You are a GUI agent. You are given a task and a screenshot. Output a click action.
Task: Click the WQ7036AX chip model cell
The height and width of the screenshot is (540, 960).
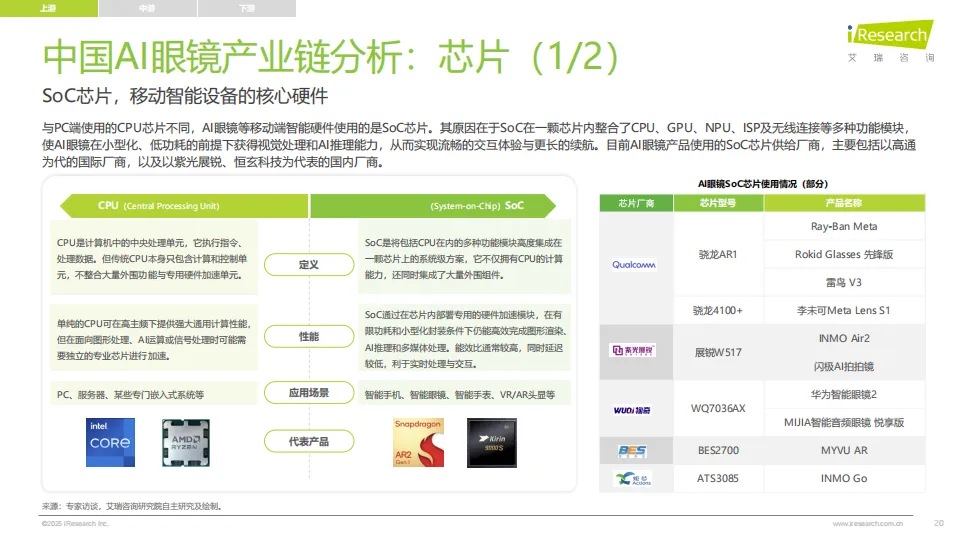718,408
